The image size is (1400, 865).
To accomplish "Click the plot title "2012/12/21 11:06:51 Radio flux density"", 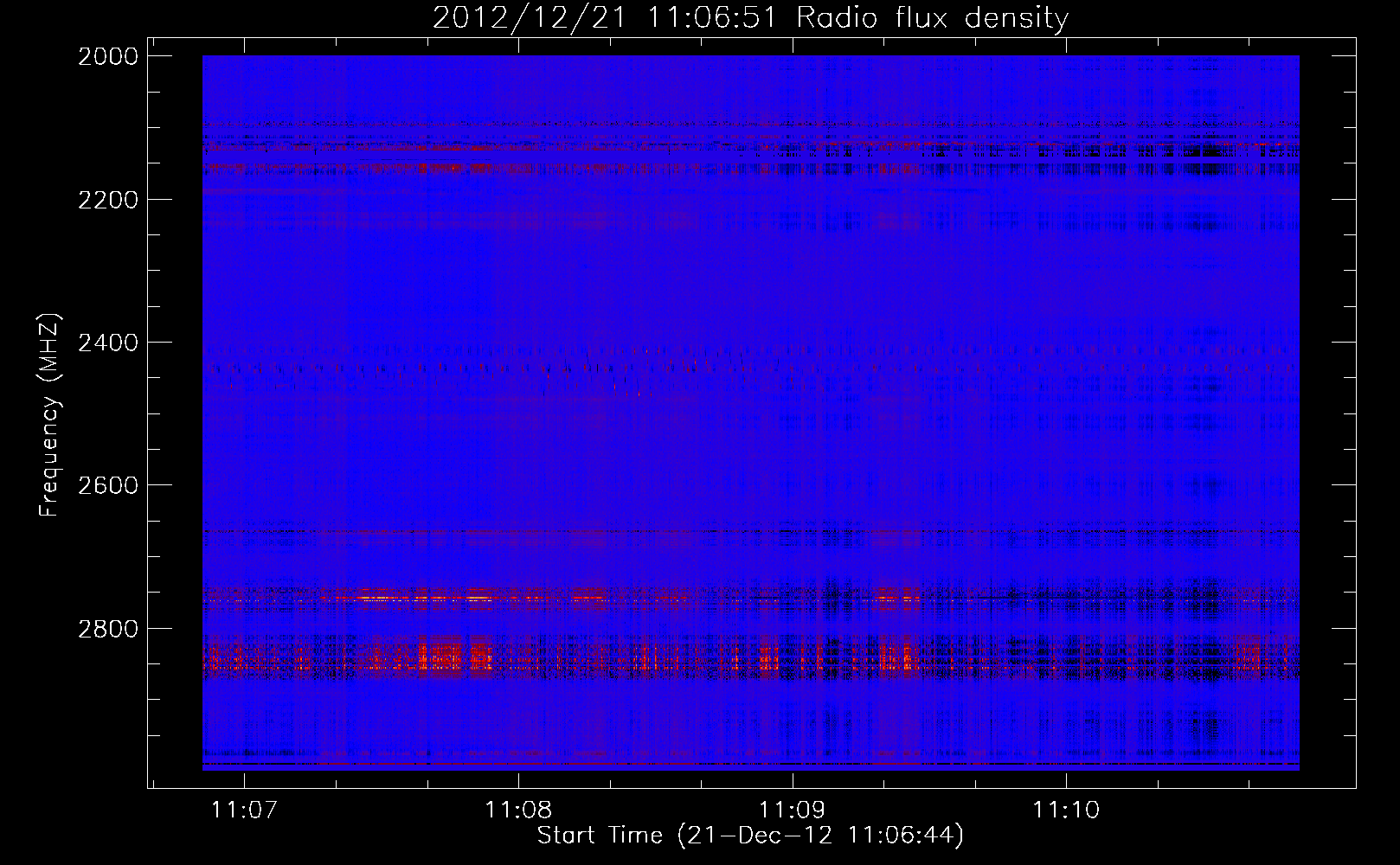I will tap(750, 17).
